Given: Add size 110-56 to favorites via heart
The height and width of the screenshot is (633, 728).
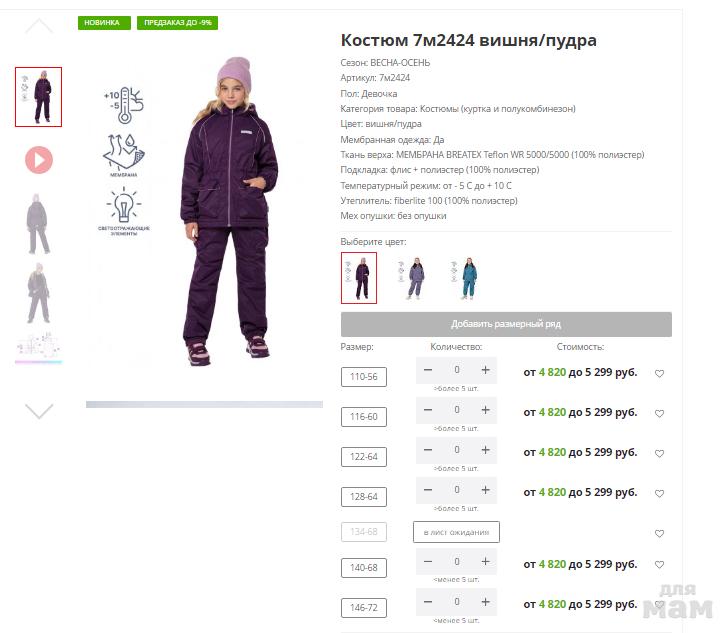Looking at the screenshot, I should point(659,373).
